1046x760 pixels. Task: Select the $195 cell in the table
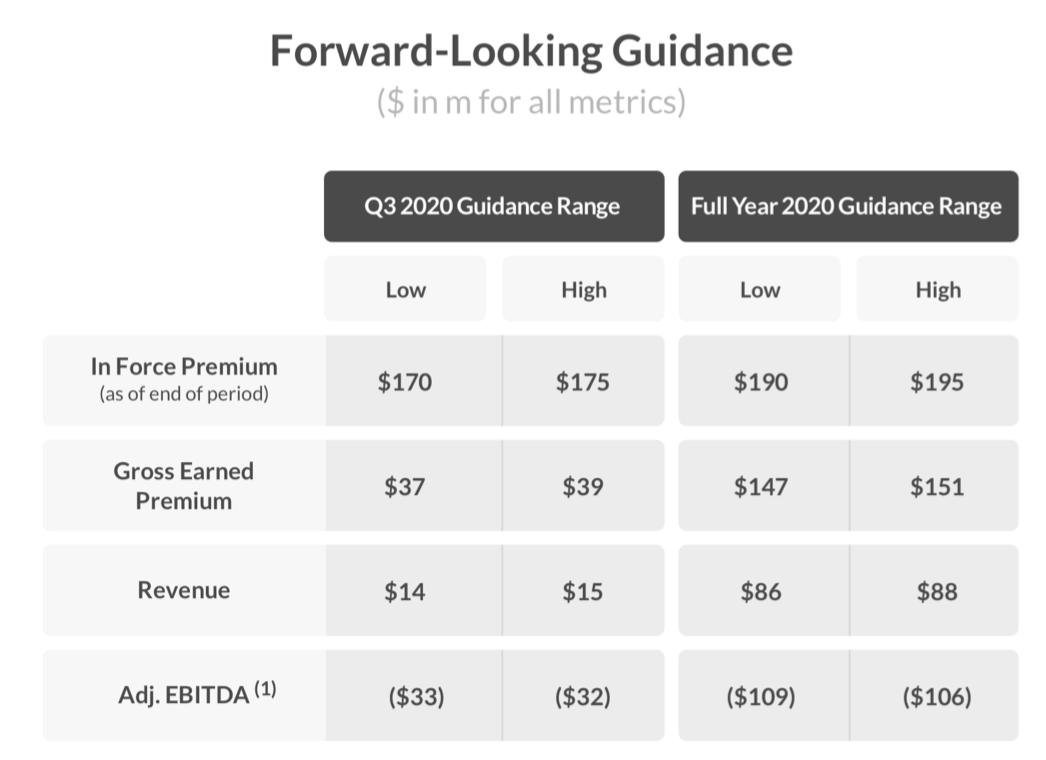point(937,382)
